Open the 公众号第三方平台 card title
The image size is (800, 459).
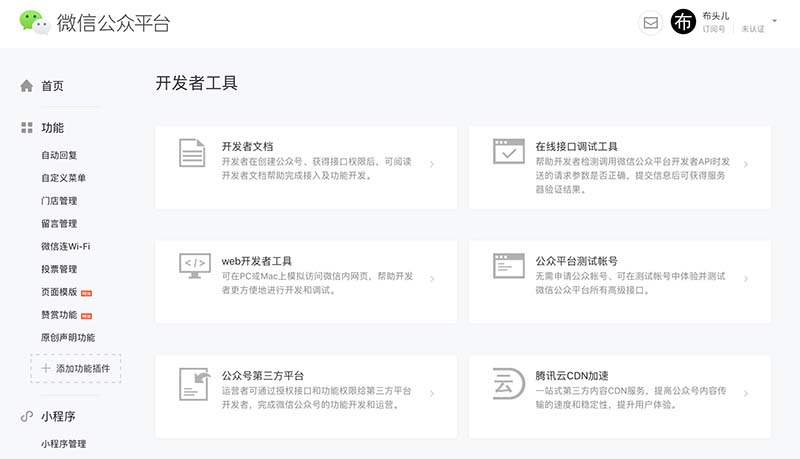263,376
